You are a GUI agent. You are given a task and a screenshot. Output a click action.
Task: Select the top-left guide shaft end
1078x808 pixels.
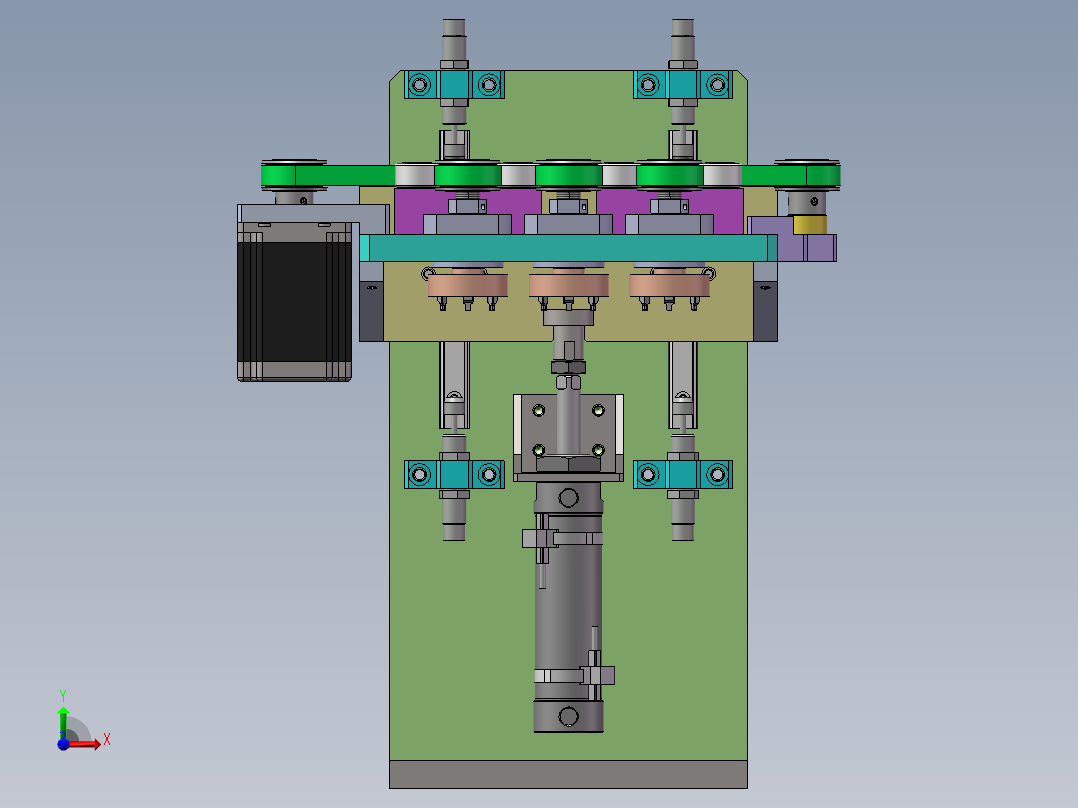pyautogui.click(x=454, y=40)
